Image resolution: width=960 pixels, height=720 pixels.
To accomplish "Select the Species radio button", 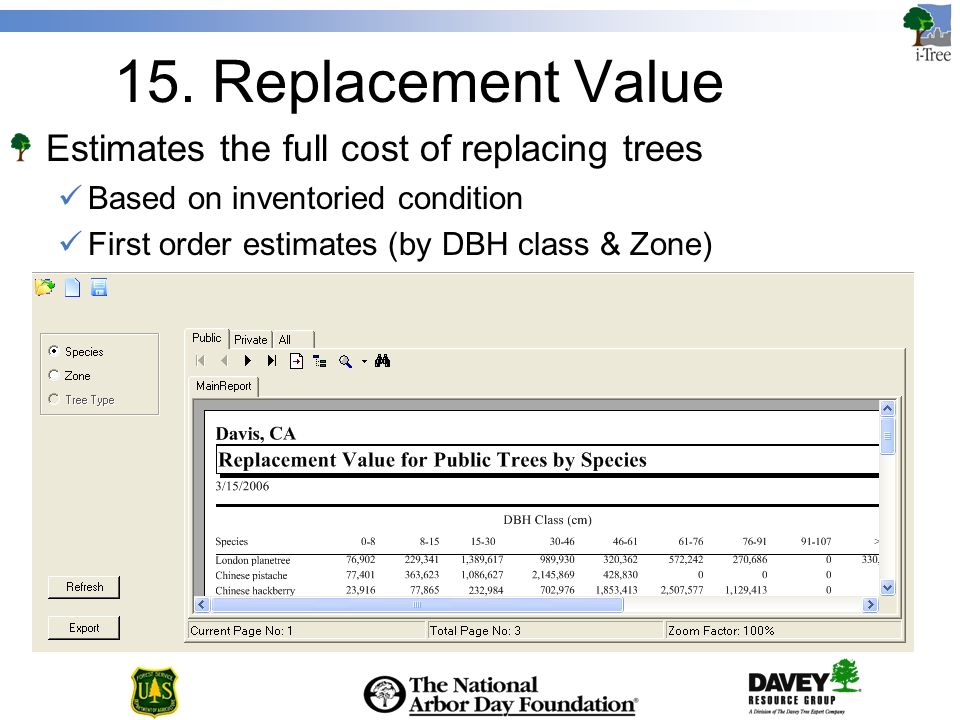I will (54, 351).
